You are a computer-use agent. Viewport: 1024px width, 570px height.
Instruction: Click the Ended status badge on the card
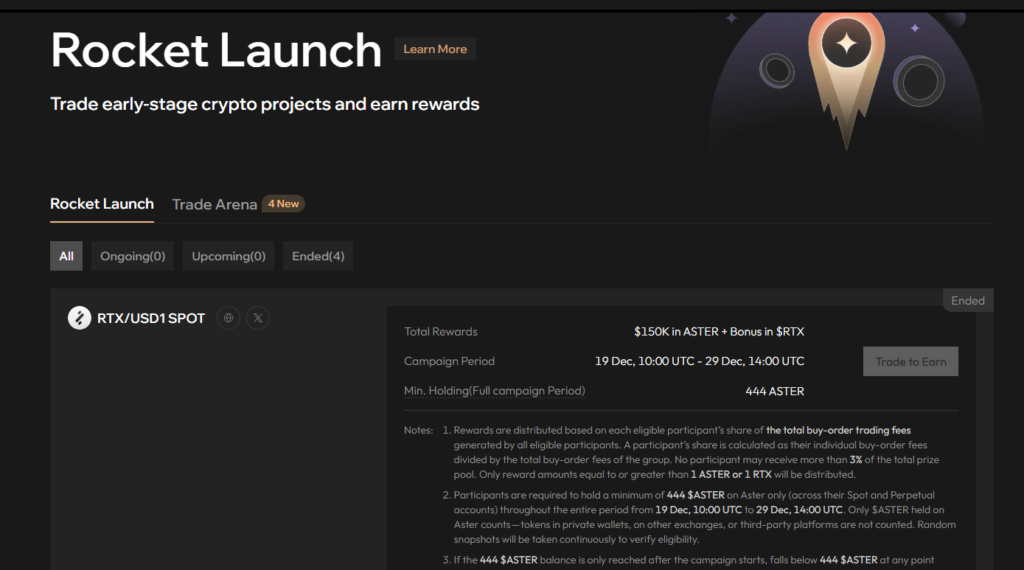coord(967,300)
